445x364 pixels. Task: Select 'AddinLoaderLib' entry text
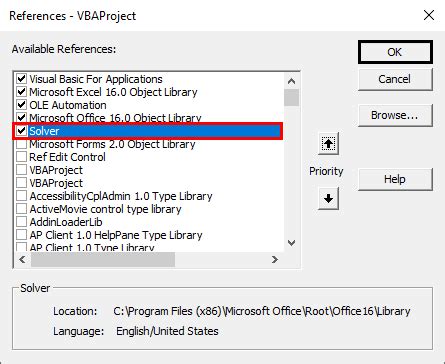coord(66,222)
